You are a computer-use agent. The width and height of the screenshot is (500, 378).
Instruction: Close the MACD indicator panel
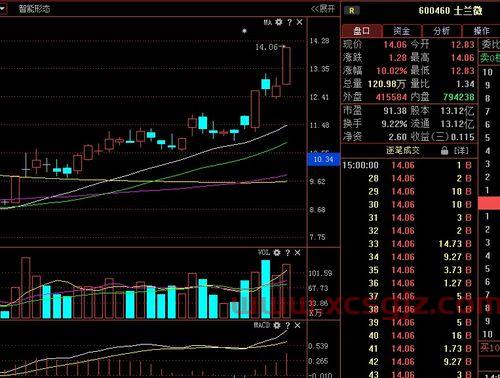tap(297, 325)
